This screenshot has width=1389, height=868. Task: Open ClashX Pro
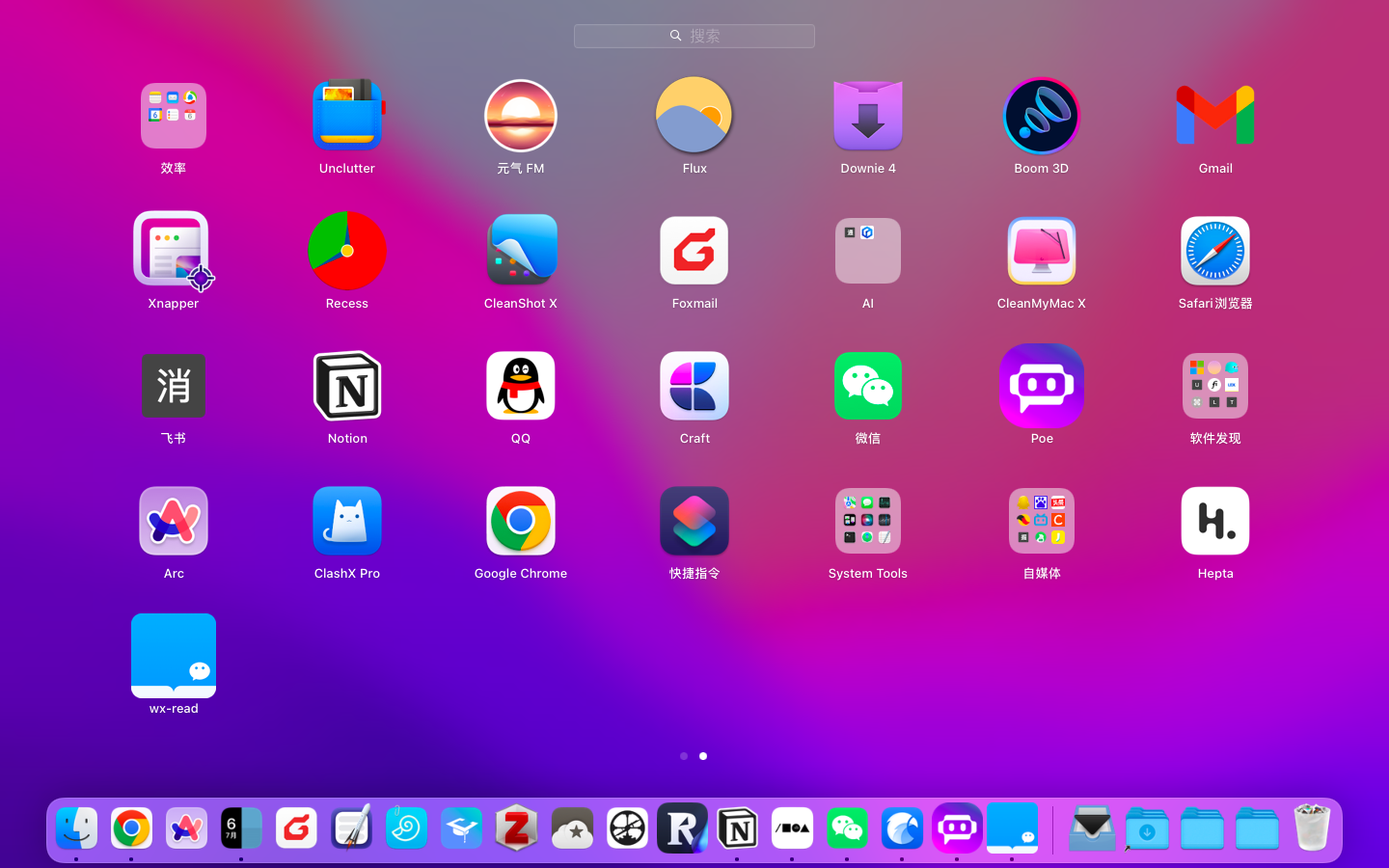347,521
